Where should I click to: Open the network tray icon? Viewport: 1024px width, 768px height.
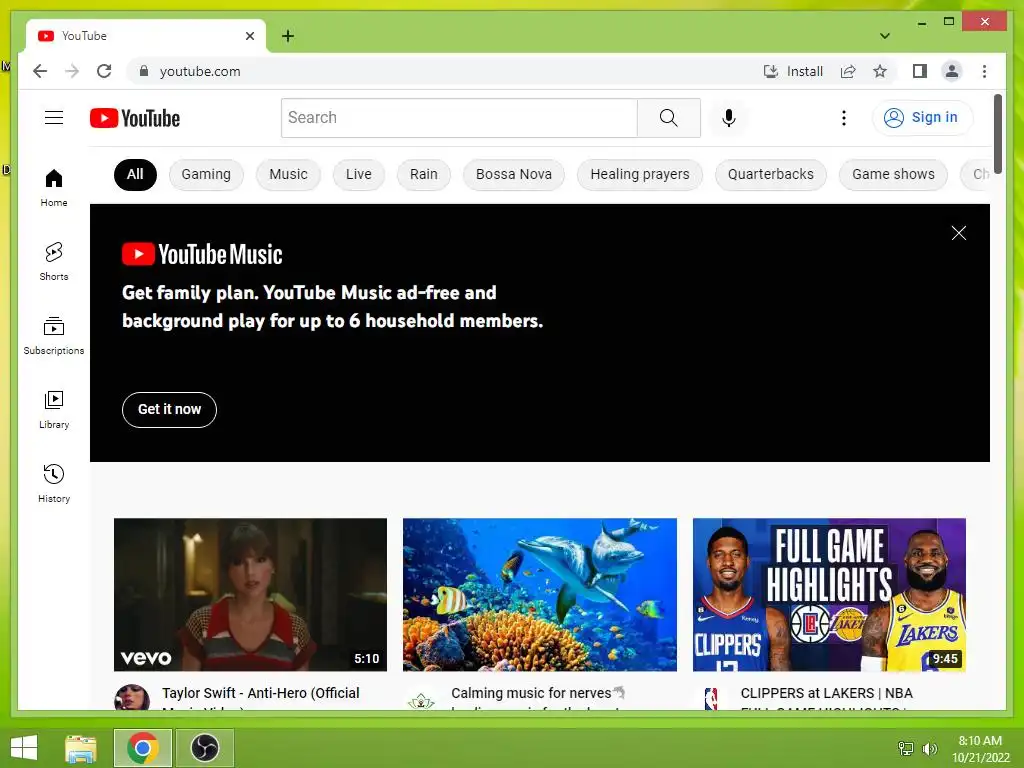click(x=905, y=748)
